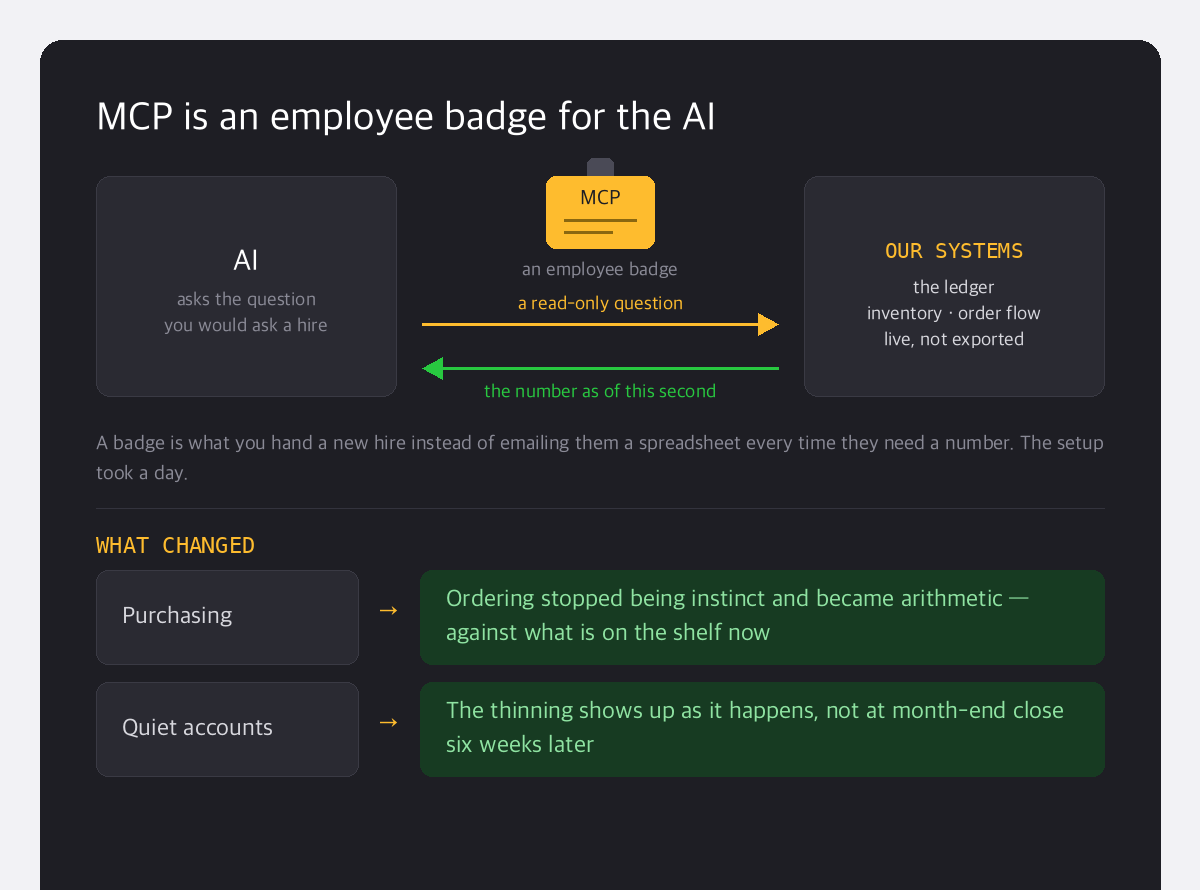Click the 'OUR SYSTEMS' heading
Viewport: 1200px width, 890px height.
click(954, 251)
